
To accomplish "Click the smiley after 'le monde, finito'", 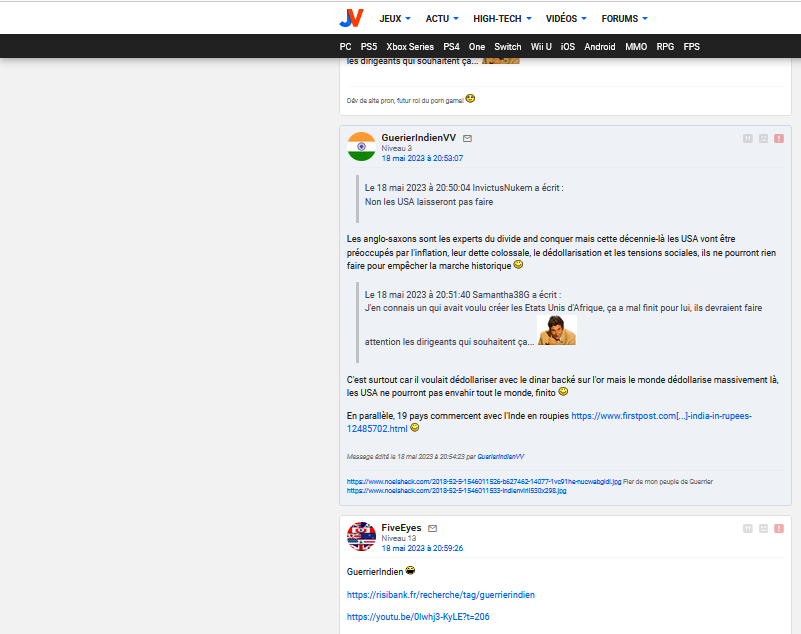I will coord(563,392).
